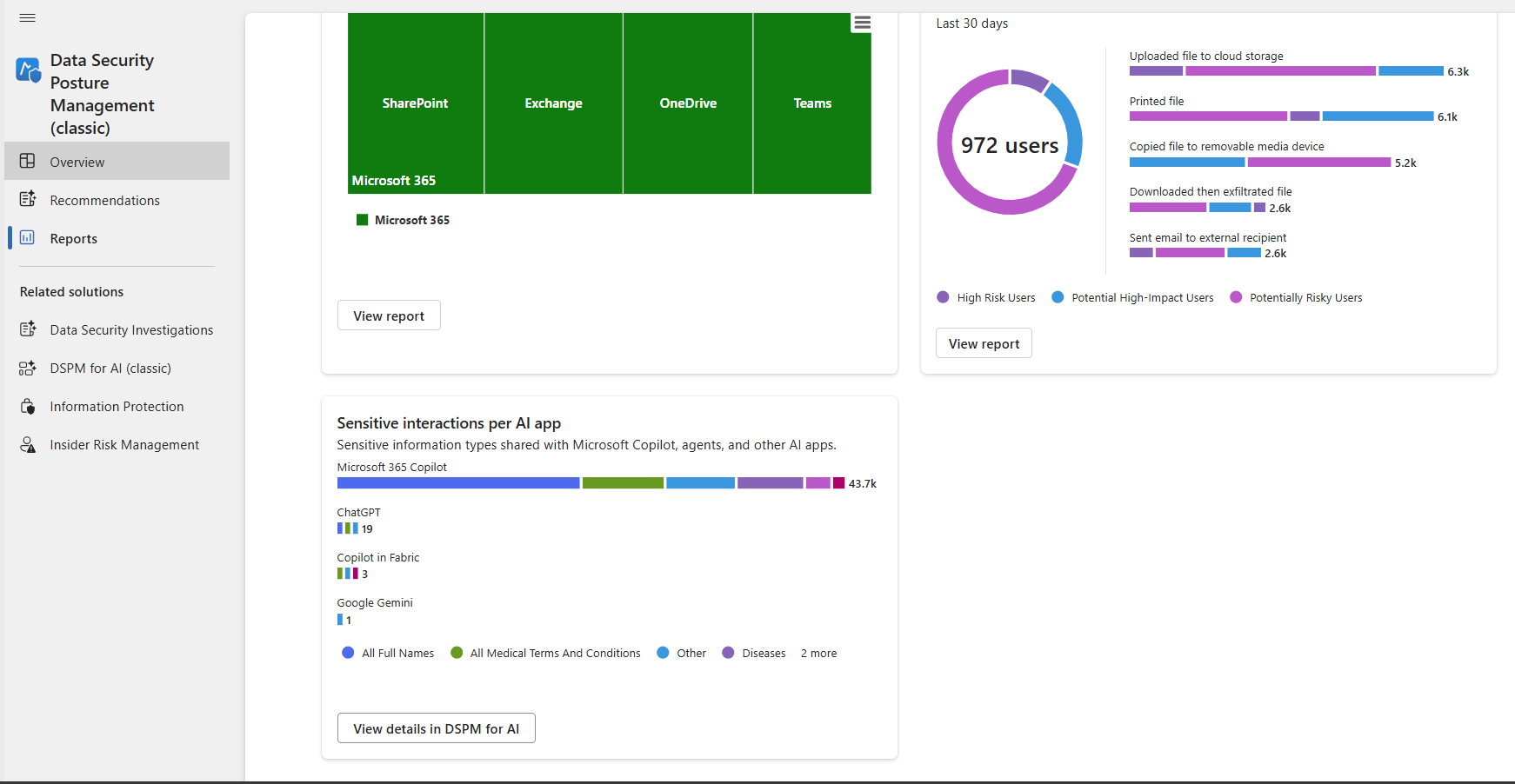Toggle the navigation hamburger menu

point(28,18)
